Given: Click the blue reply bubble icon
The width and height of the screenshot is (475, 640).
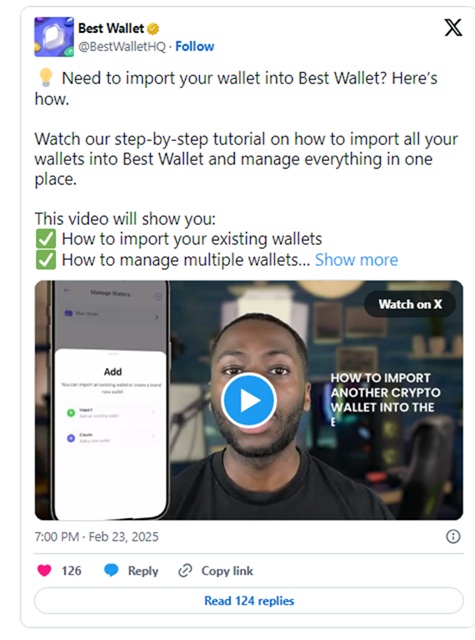Looking at the screenshot, I should click(111, 570).
